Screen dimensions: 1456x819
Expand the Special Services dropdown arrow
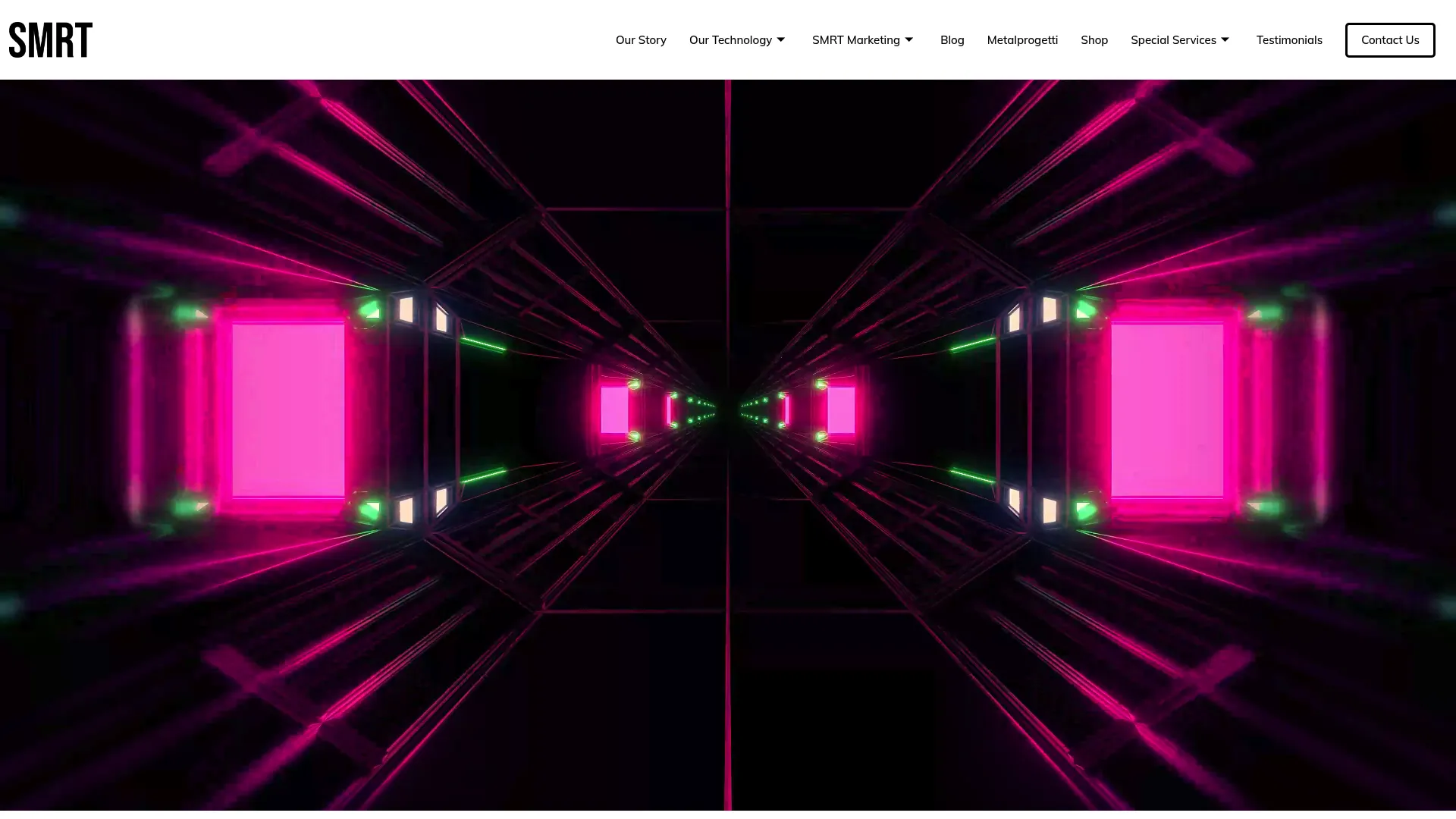[1225, 39]
